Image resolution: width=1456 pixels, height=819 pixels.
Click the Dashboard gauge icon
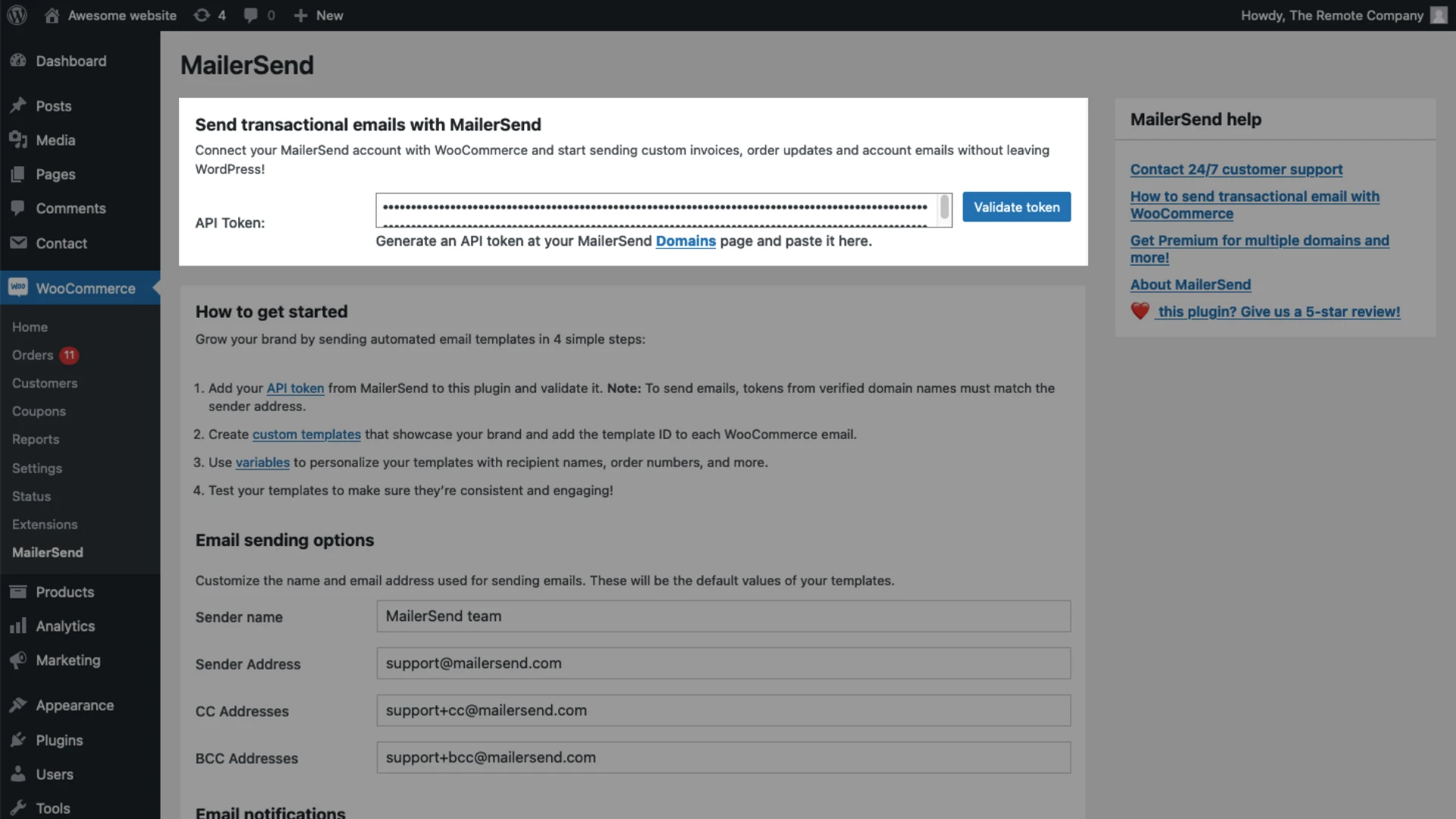[18, 61]
